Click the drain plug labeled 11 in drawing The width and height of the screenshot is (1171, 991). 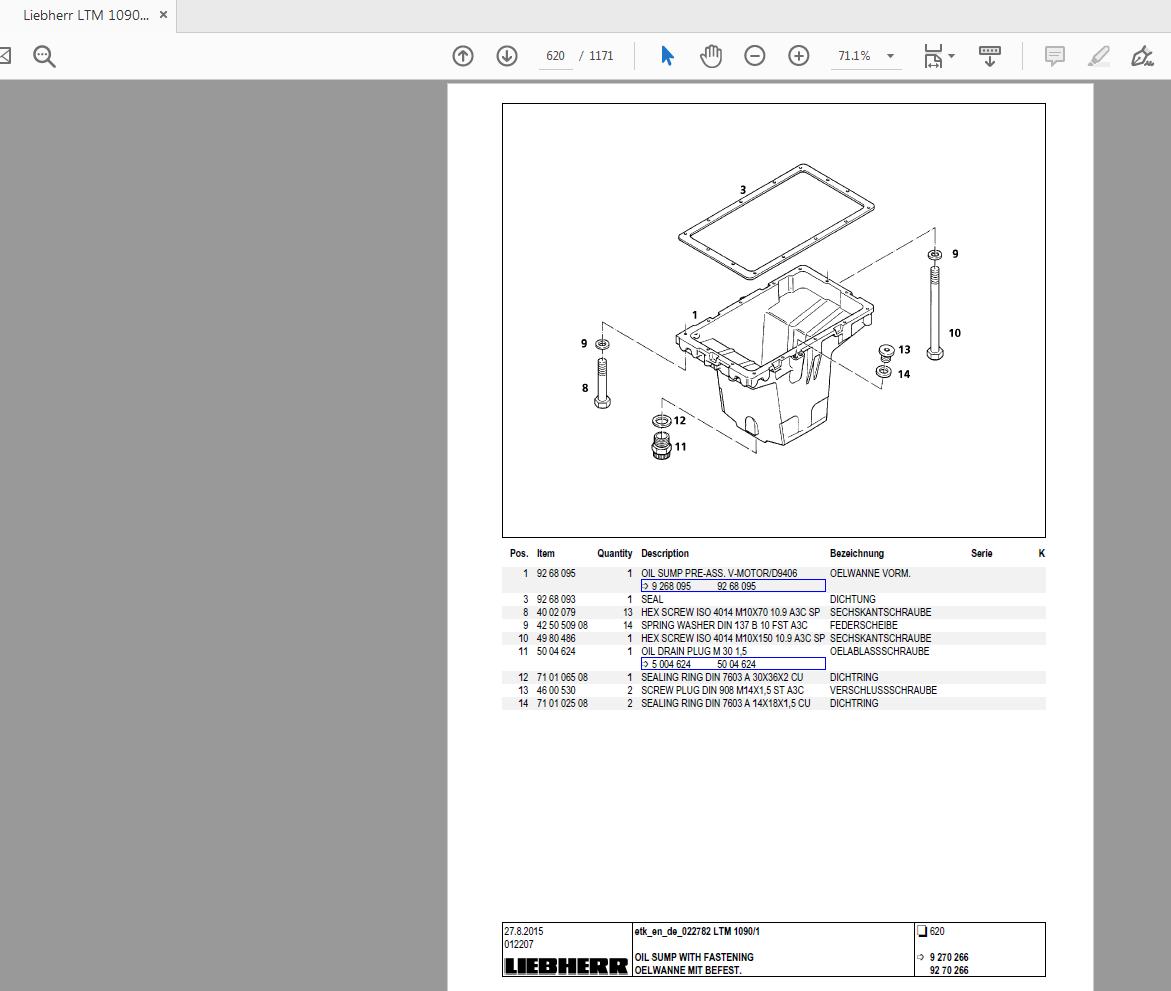(x=661, y=446)
